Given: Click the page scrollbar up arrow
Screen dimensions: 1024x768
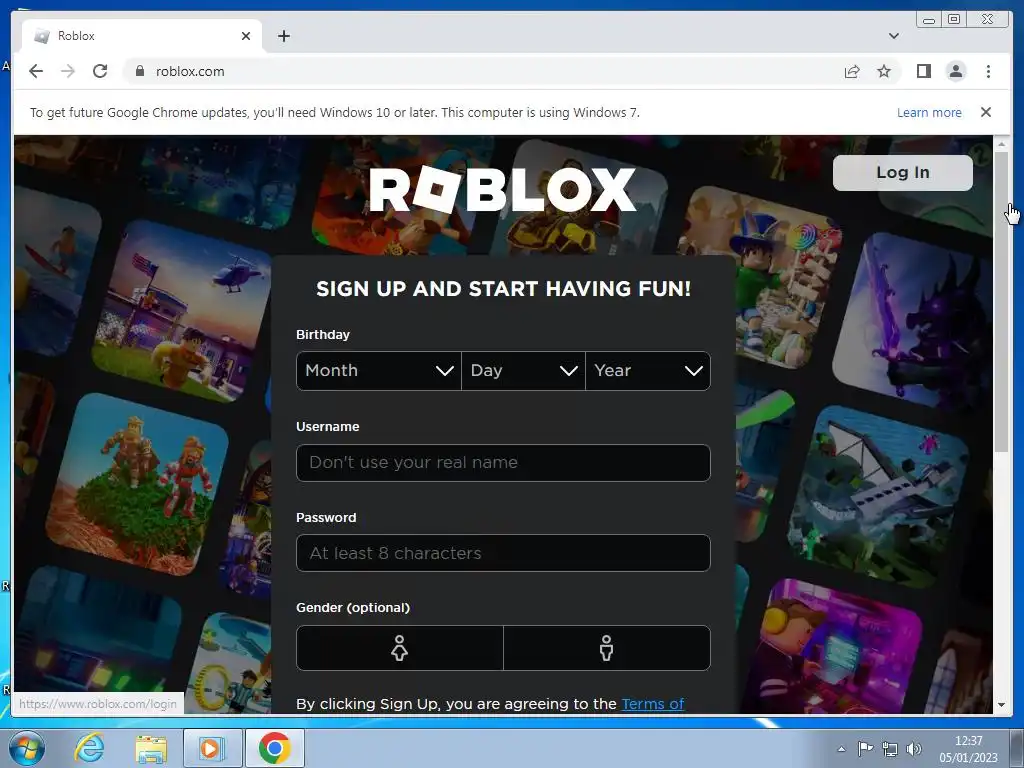Looking at the screenshot, I should click(1001, 144).
